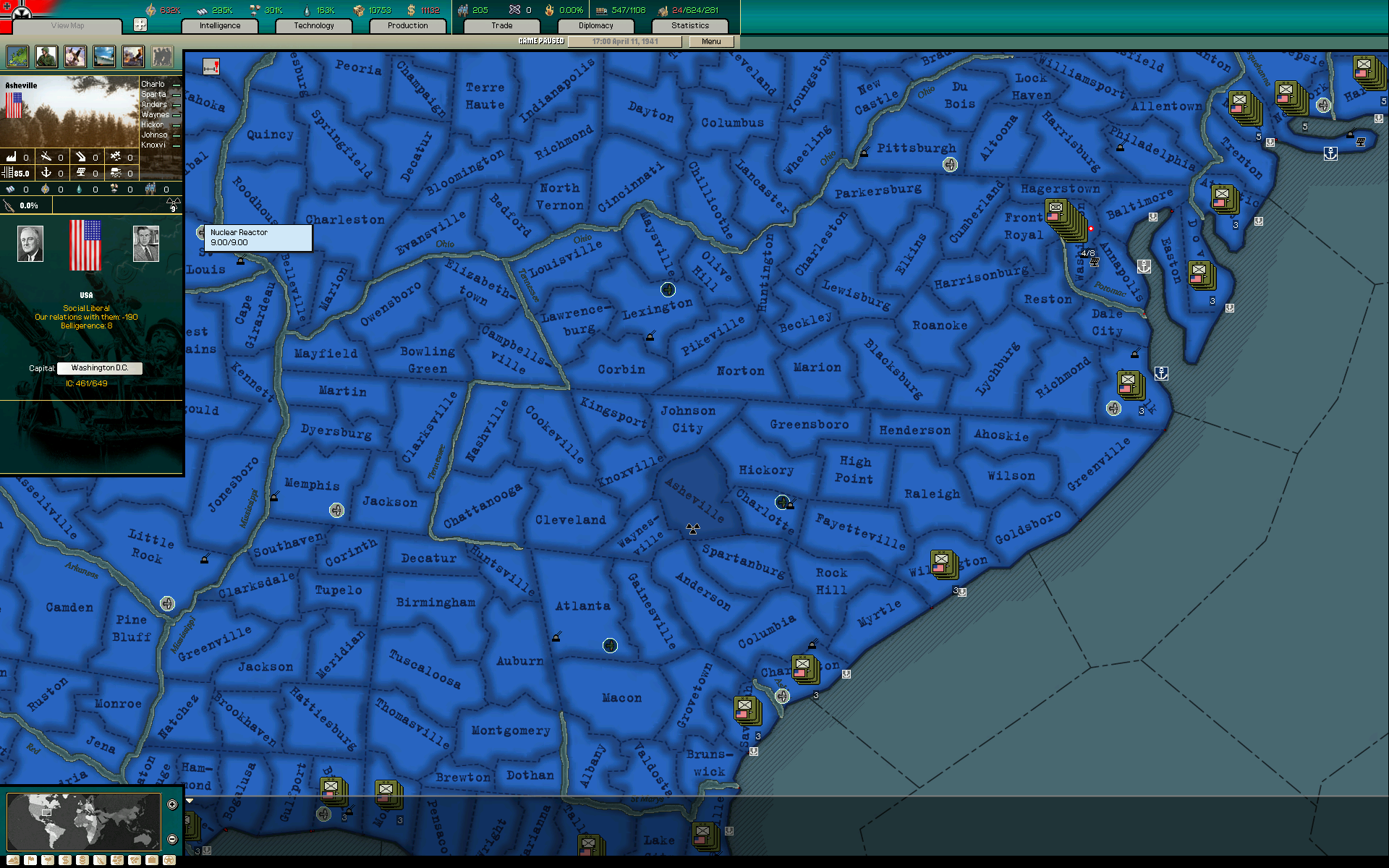Open the game Menu button
This screenshot has width=1389, height=868.
tap(711, 41)
